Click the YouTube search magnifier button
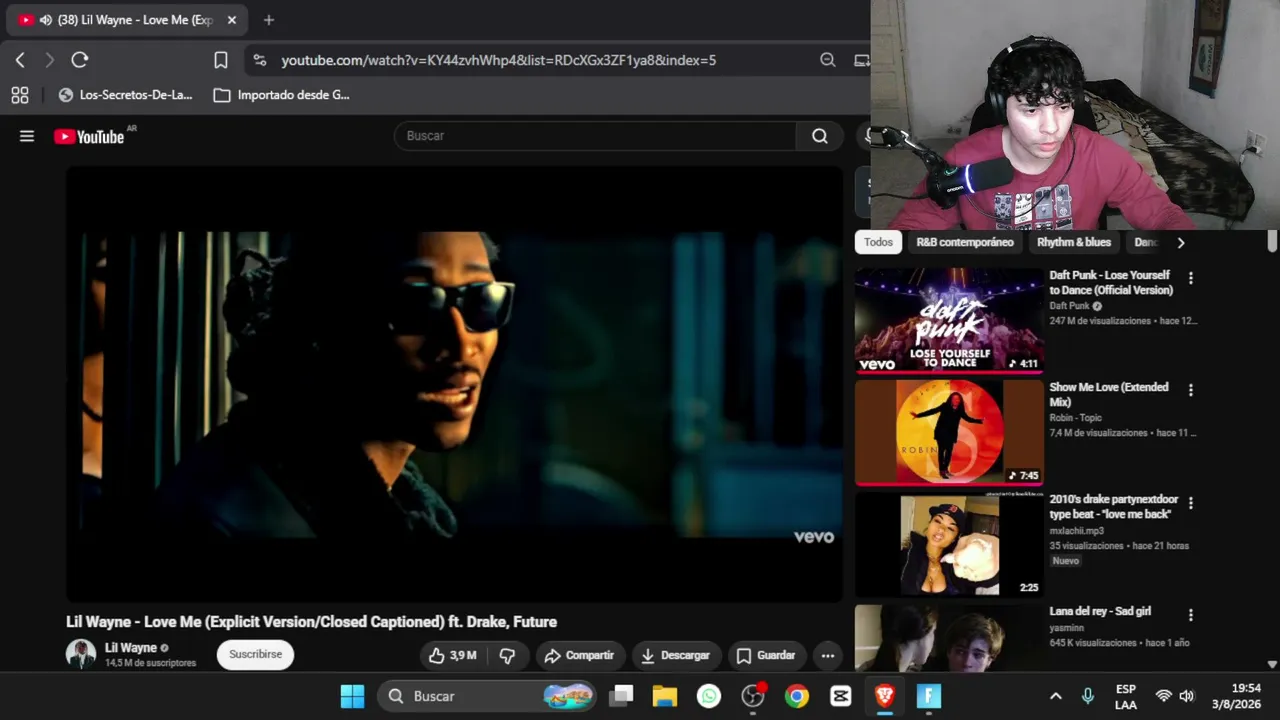This screenshot has width=1280, height=720. (x=820, y=136)
